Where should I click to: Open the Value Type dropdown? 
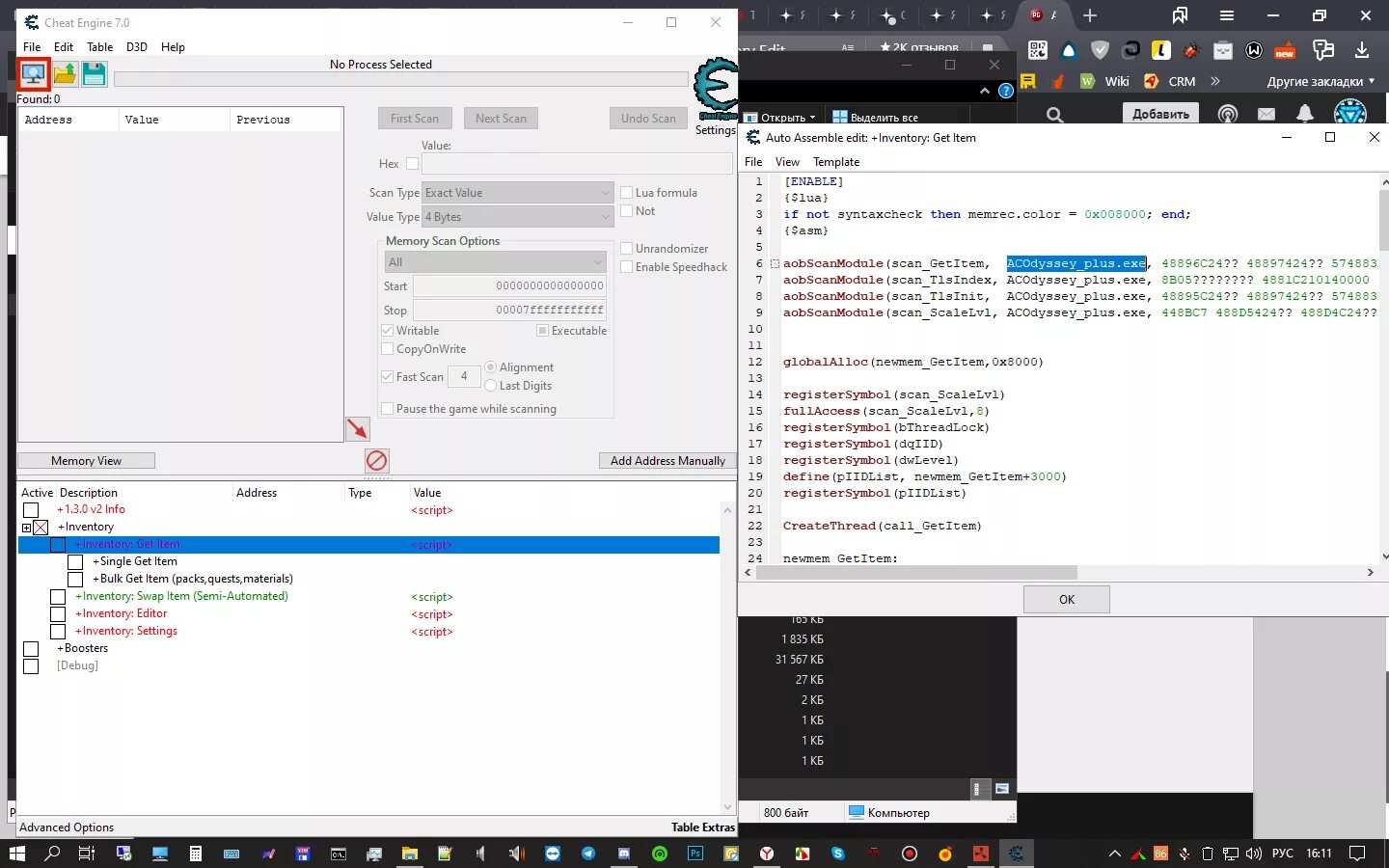(518, 217)
